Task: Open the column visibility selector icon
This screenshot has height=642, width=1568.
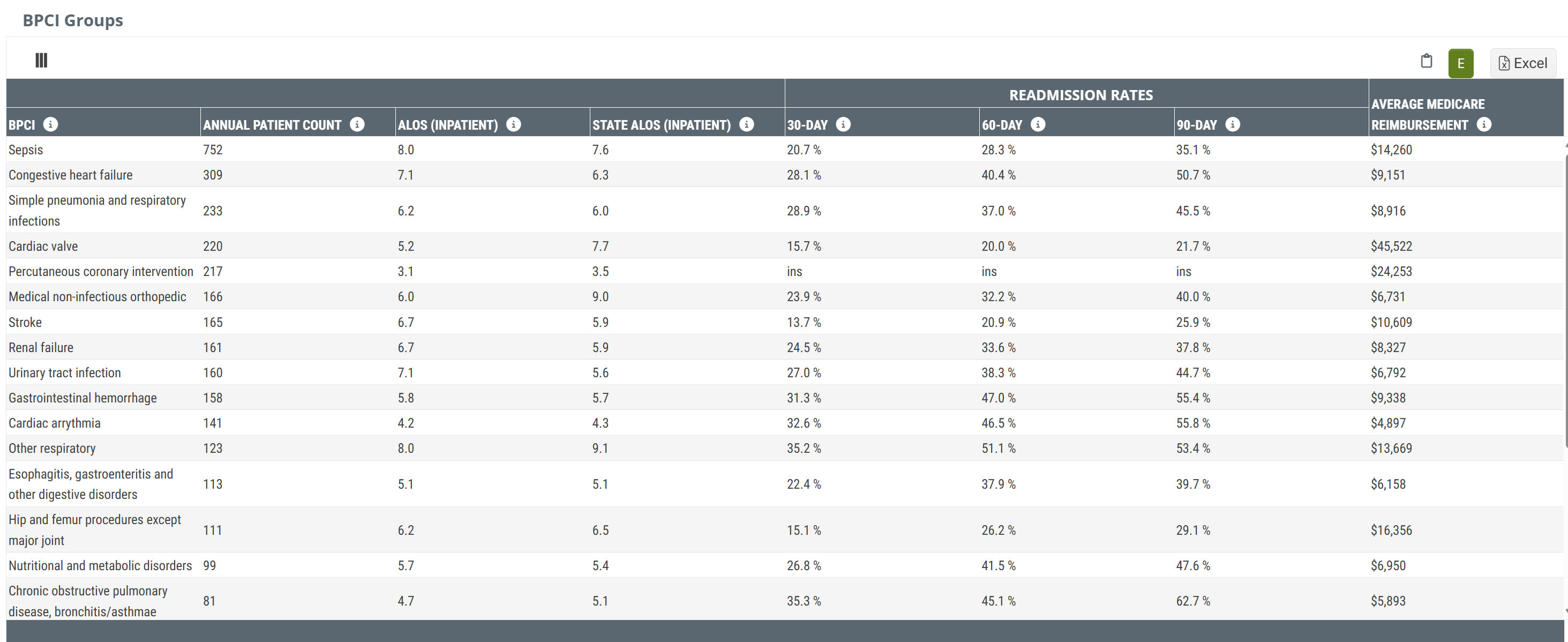Action: (41, 61)
